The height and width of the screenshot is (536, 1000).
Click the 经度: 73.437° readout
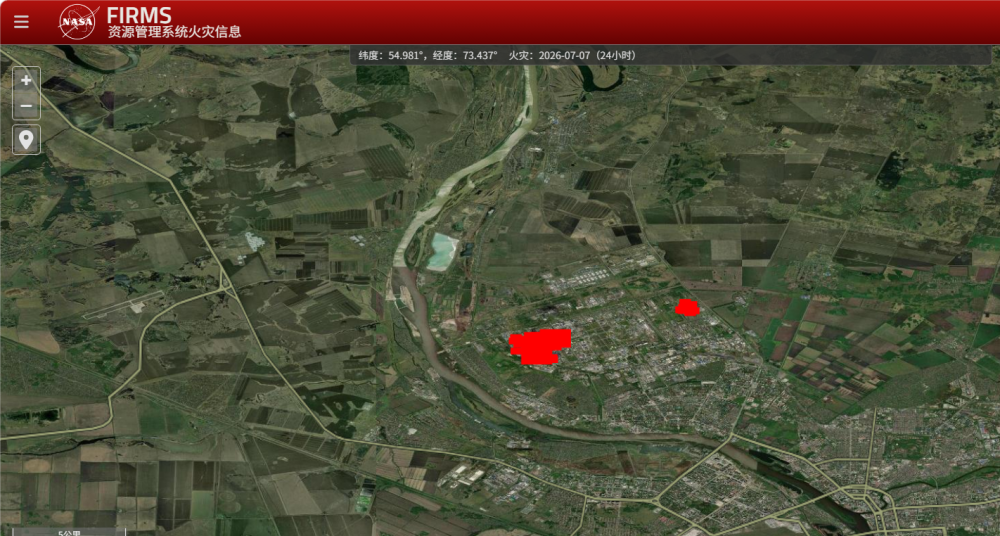tap(466, 56)
